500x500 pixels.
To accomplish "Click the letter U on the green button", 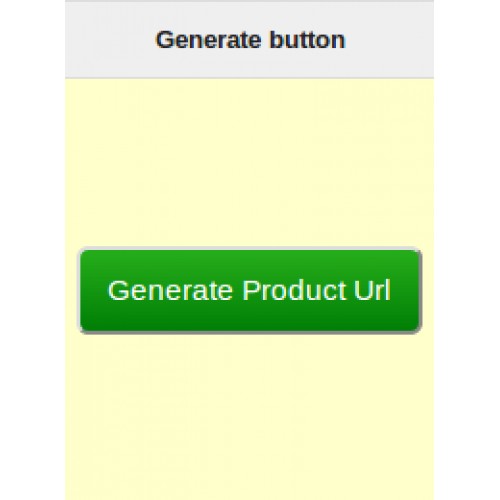I will point(363,290).
